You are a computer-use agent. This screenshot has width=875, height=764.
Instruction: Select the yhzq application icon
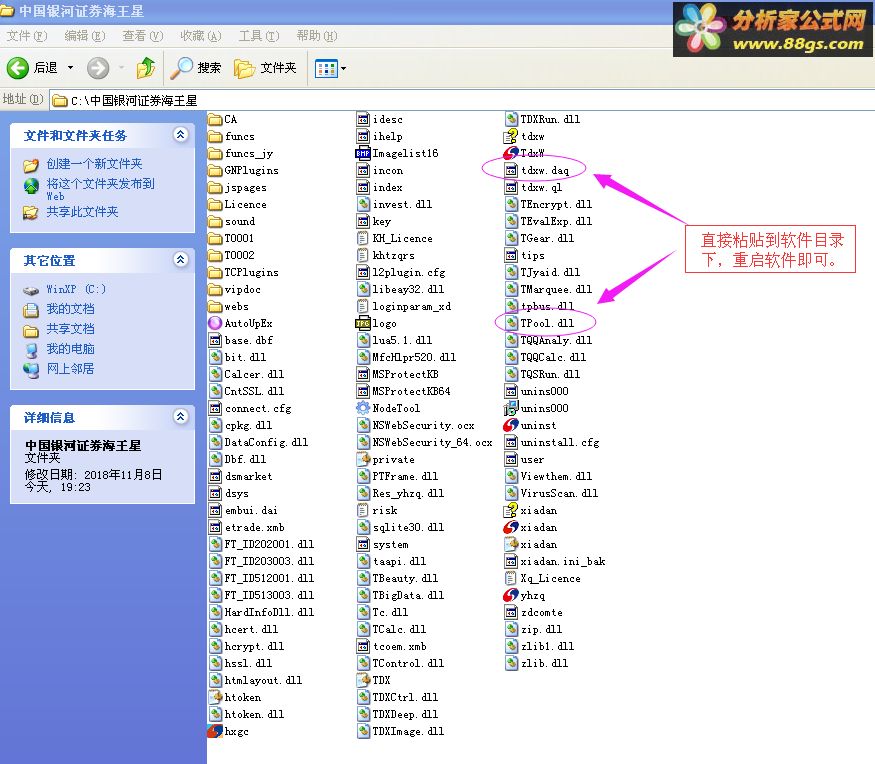pos(511,595)
